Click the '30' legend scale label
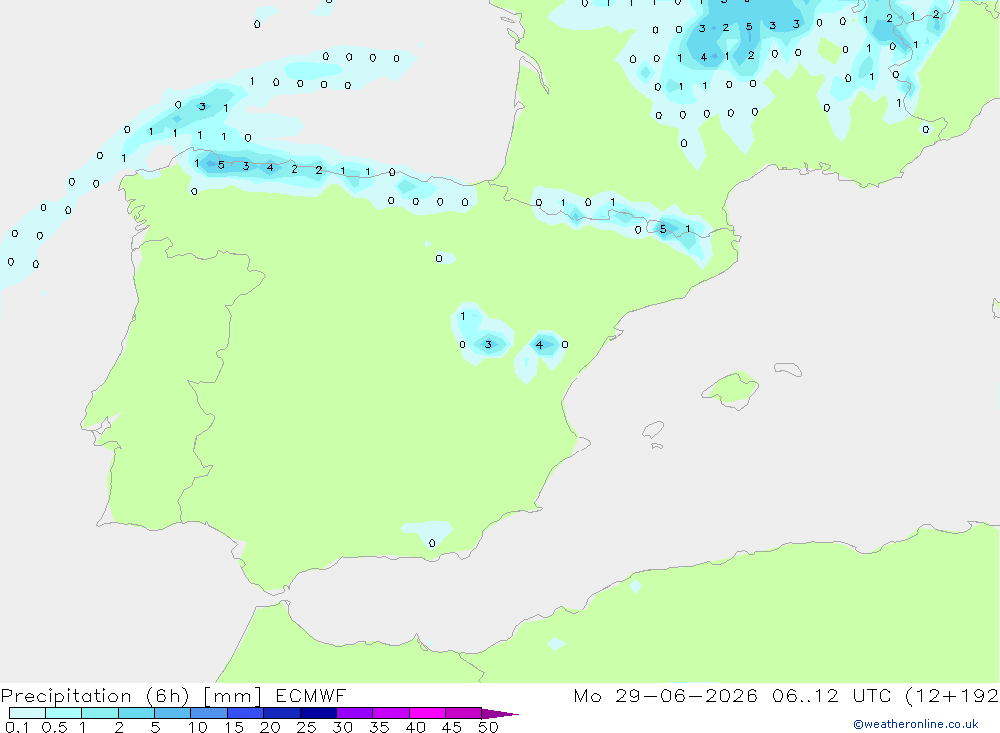 pos(342,727)
